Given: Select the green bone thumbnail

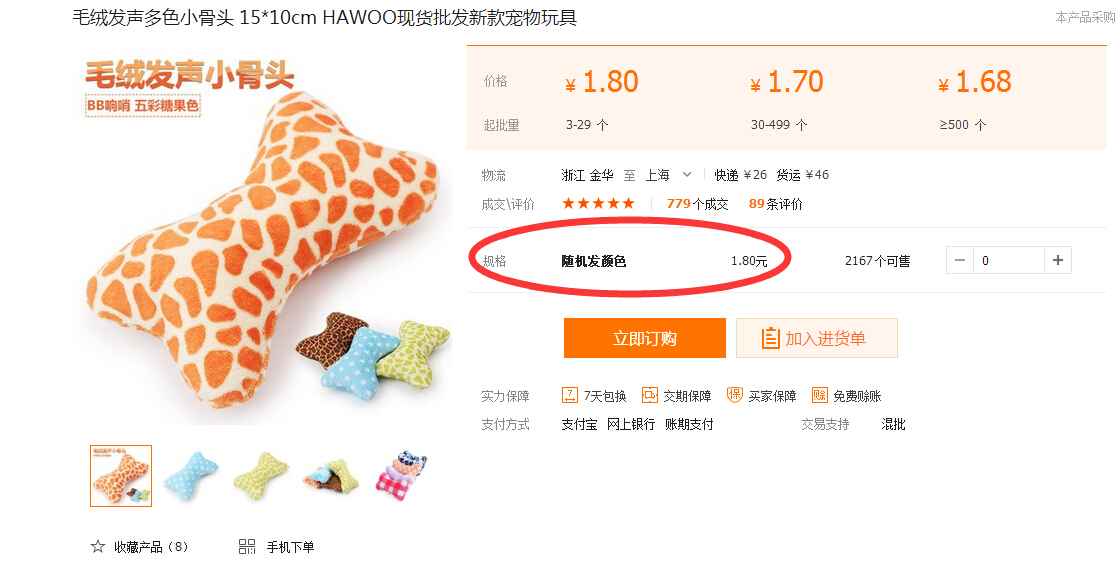Looking at the screenshot, I should click(261, 476).
